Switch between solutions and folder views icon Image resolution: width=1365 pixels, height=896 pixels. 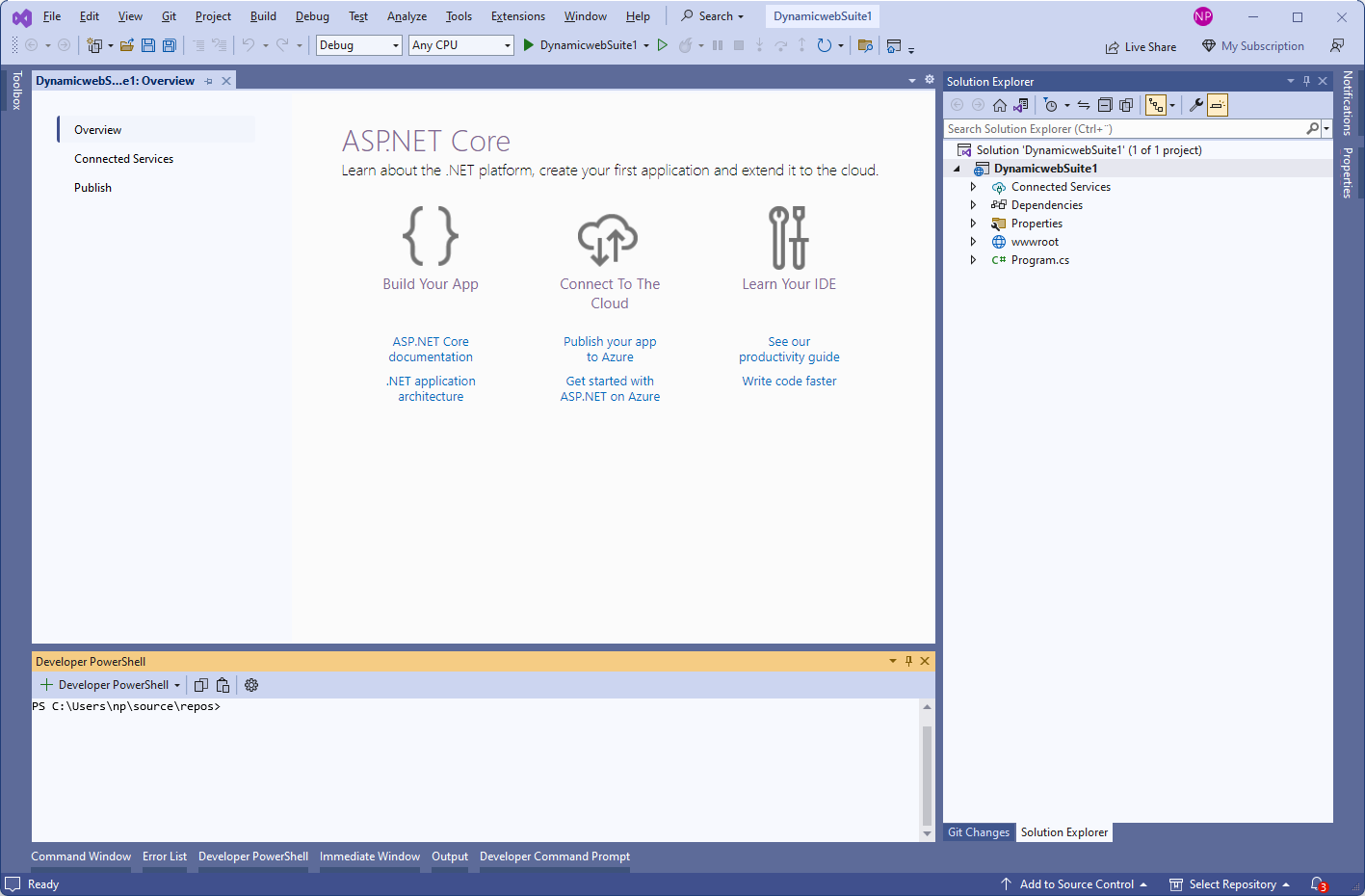(1021, 105)
